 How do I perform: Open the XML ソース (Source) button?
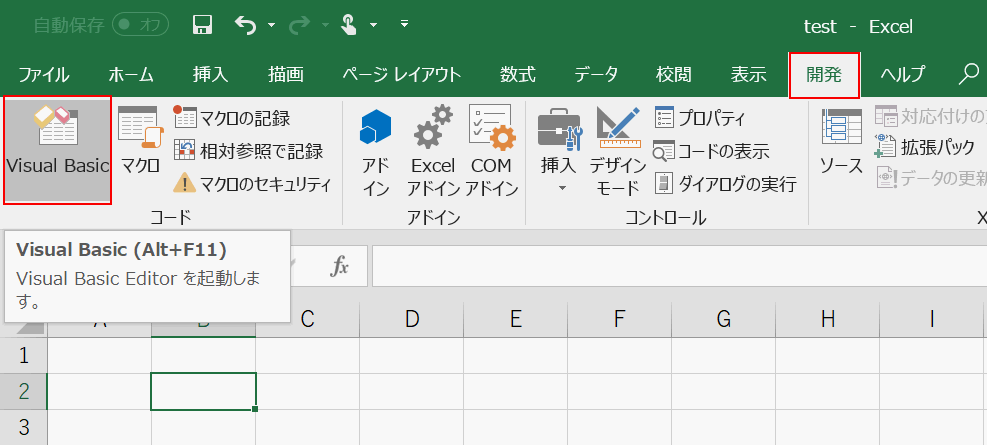click(x=841, y=142)
